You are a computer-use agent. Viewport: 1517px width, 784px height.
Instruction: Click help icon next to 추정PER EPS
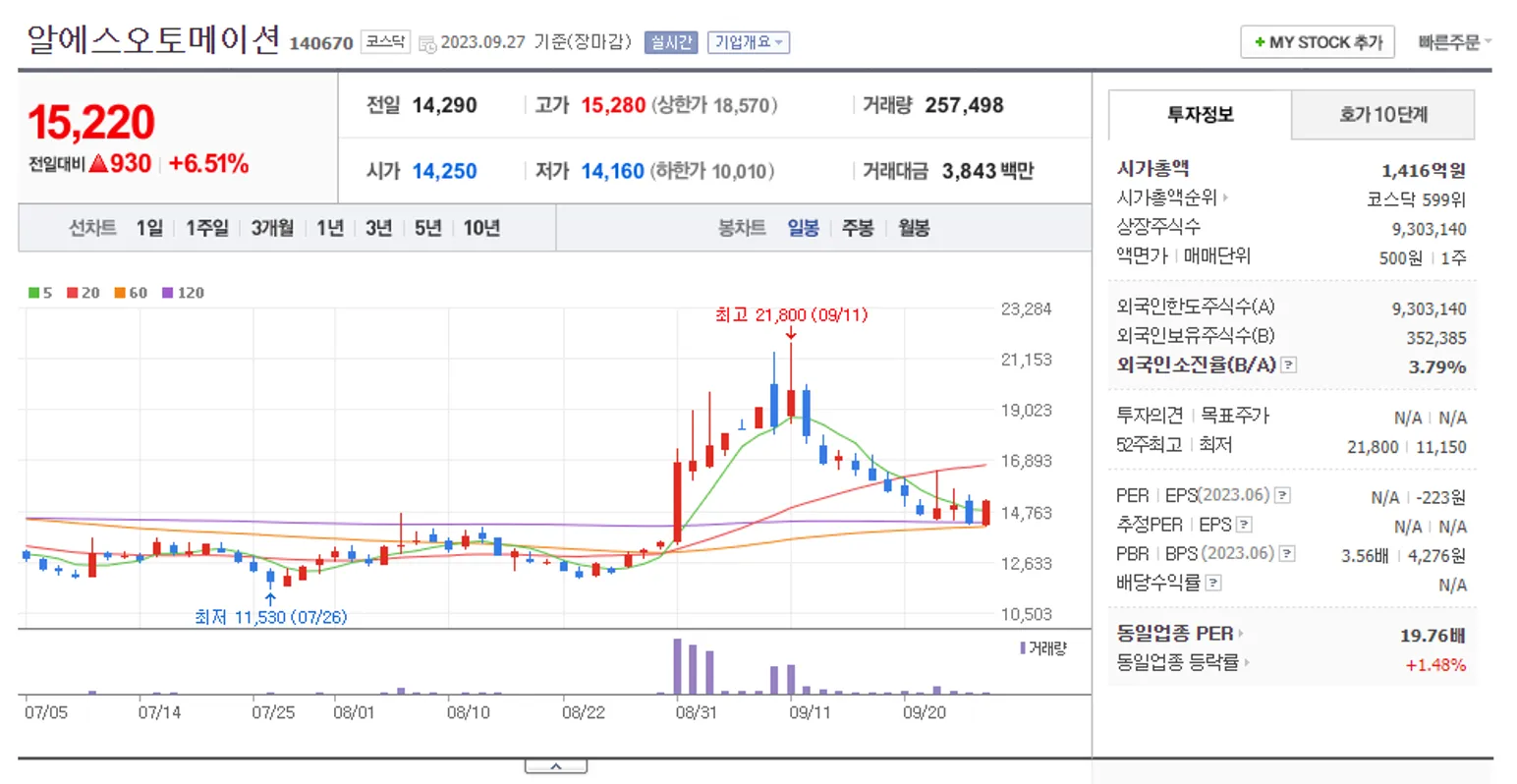(x=1245, y=525)
